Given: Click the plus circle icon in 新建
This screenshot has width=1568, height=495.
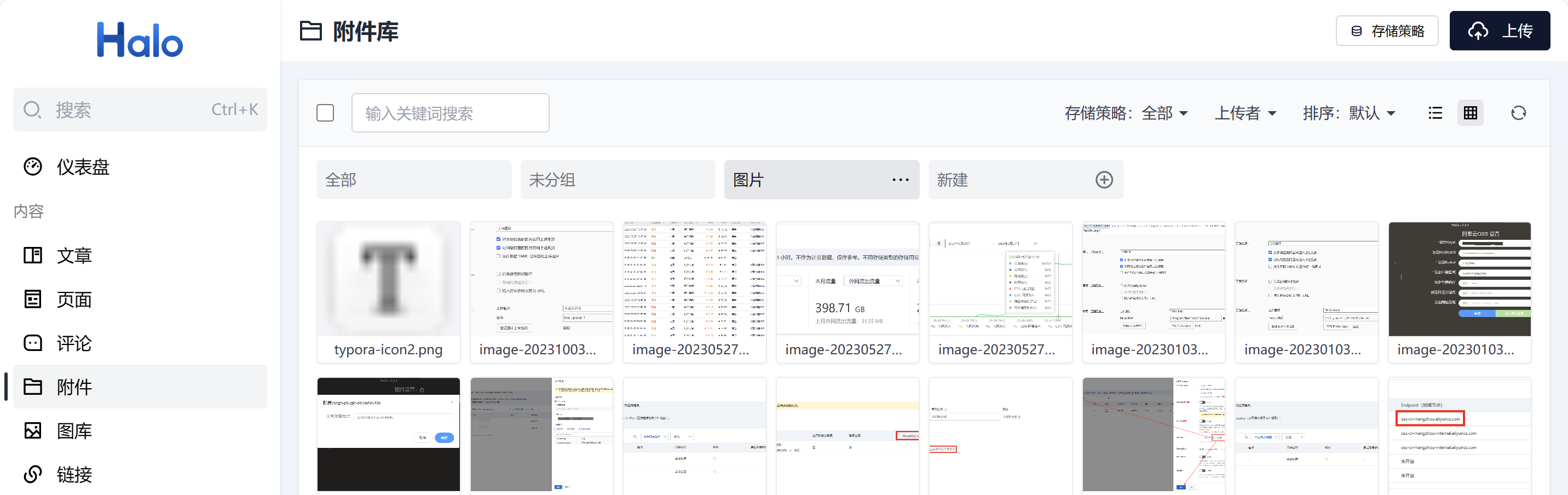Looking at the screenshot, I should [x=1104, y=180].
